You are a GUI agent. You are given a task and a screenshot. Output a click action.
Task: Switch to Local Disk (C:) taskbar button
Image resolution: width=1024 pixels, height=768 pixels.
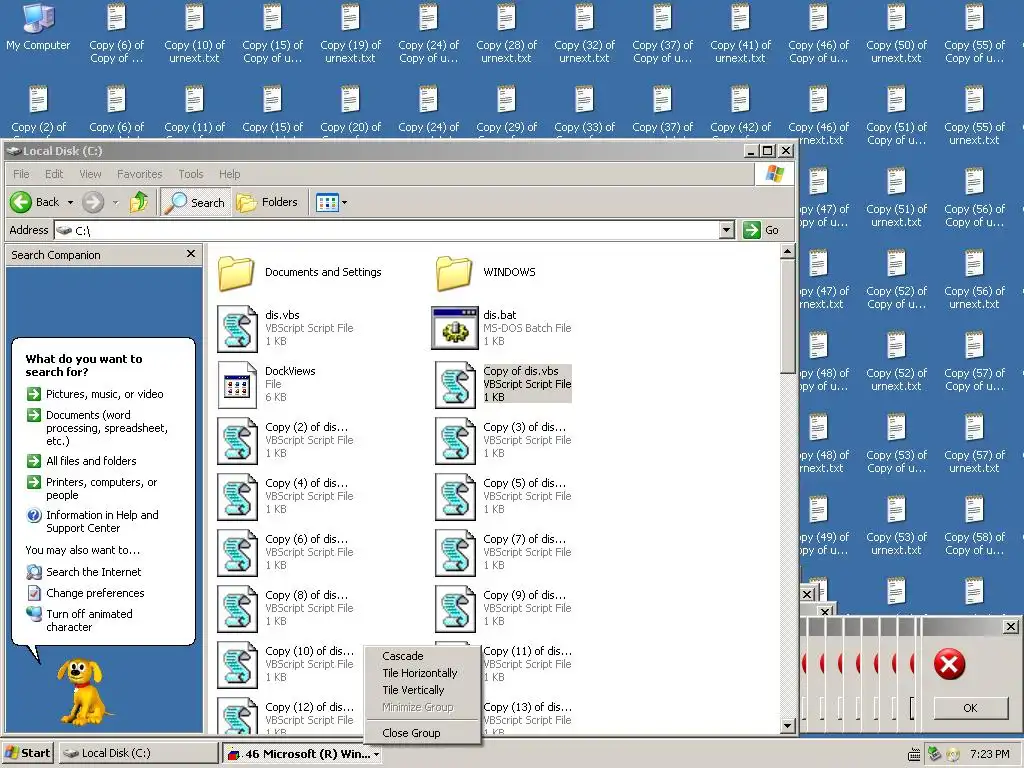(x=138, y=753)
